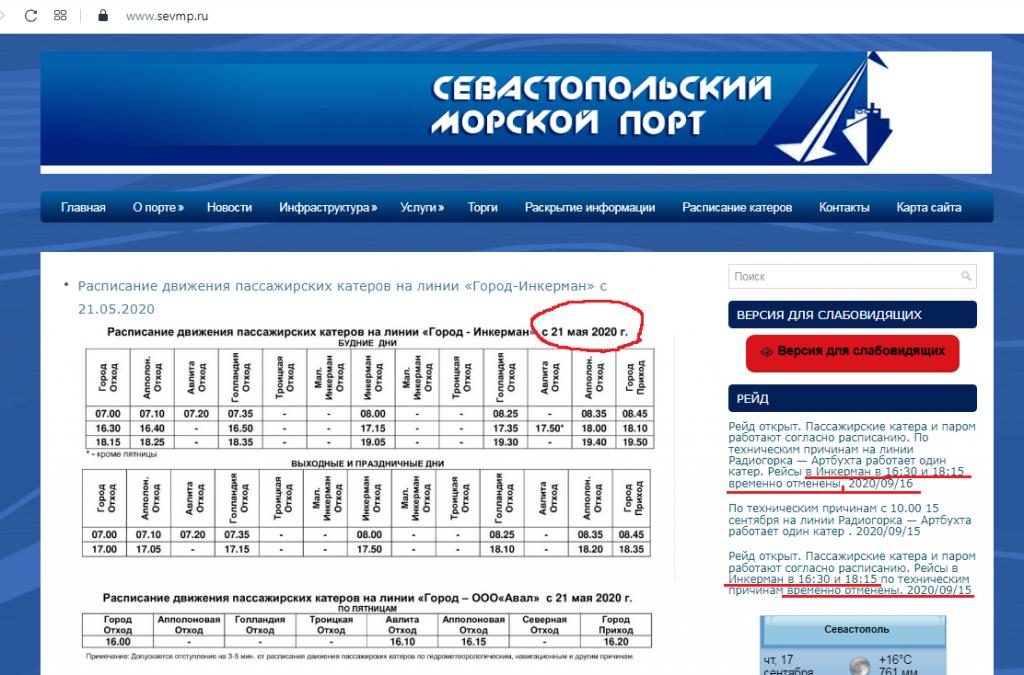Click the ПО ПЯТНИЦАМ caption
Viewport: 1024px width, 675px height.
tap(367, 608)
